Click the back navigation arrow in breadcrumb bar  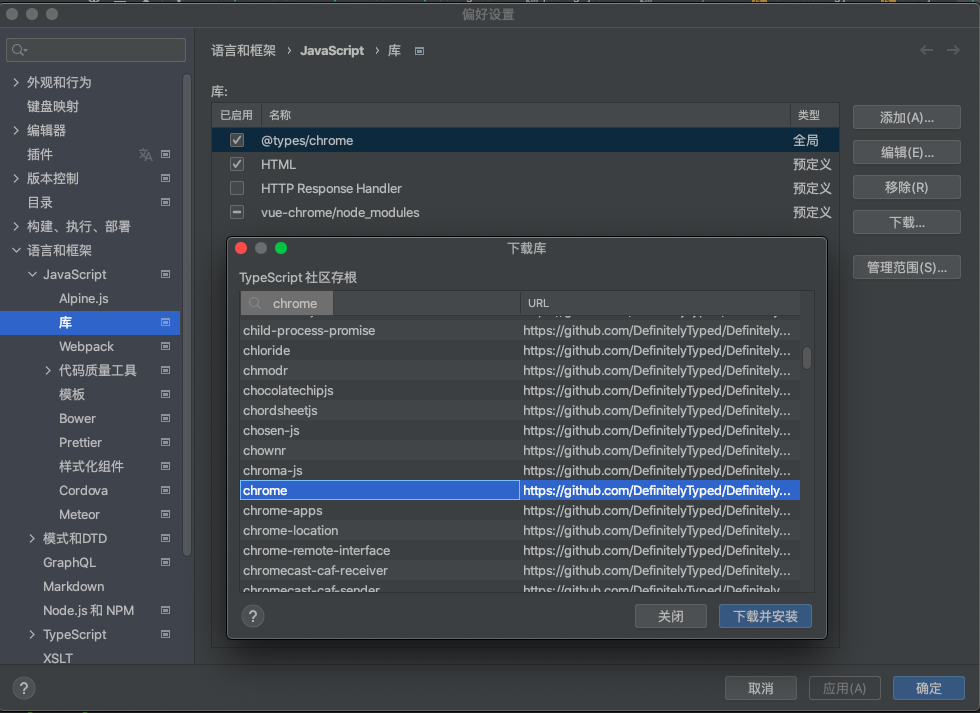click(x=927, y=50)
